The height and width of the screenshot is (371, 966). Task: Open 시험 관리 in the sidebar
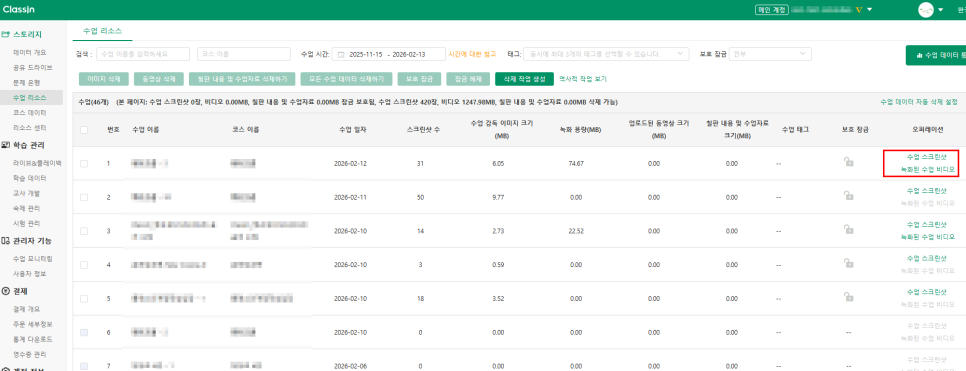click(x=26, y=223)
